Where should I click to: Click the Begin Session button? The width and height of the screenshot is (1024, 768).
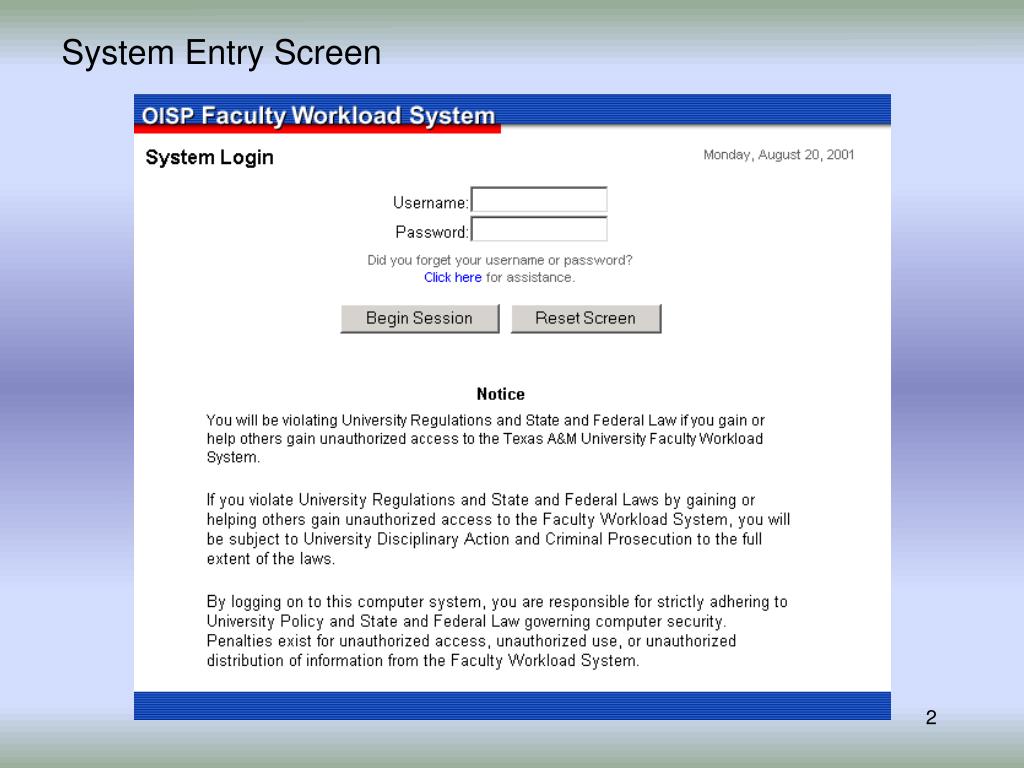pyautogui.click(x=420, y=319)
